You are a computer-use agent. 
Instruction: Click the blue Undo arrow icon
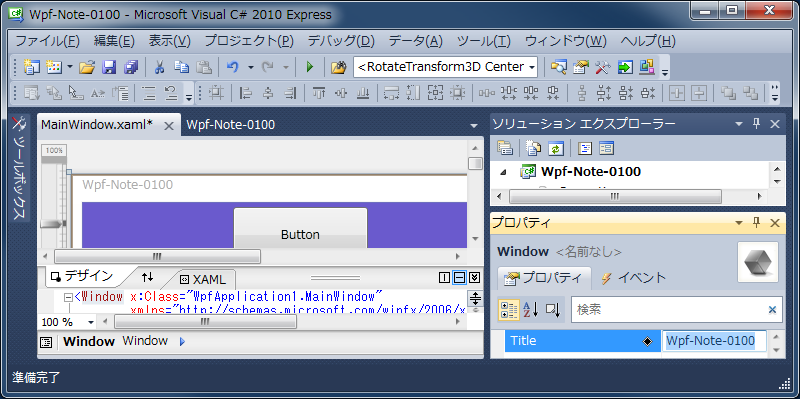tap(233, 67)
